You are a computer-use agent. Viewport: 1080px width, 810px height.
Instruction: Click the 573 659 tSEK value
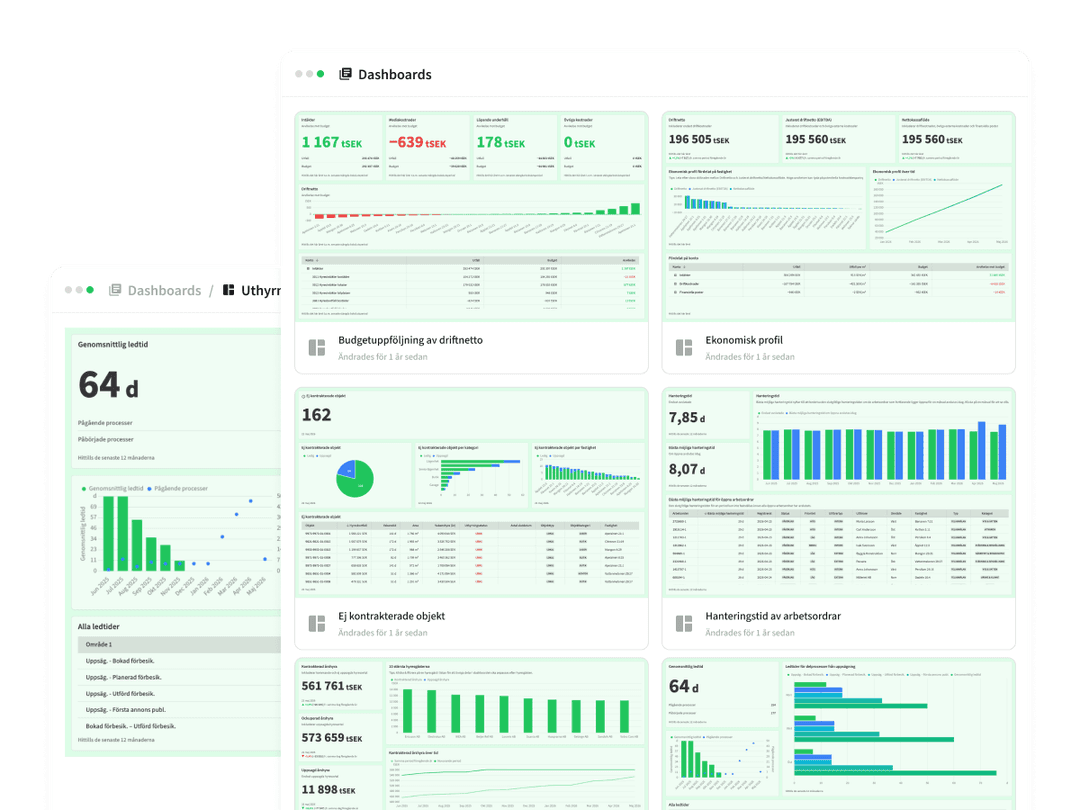click(x=332, y=738)
